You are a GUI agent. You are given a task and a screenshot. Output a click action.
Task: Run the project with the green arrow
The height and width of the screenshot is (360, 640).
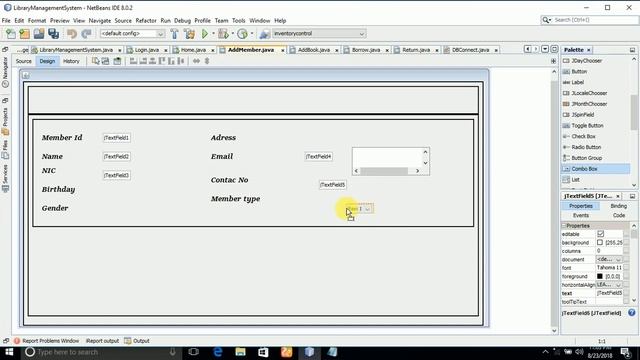click(x=205, y=34)
